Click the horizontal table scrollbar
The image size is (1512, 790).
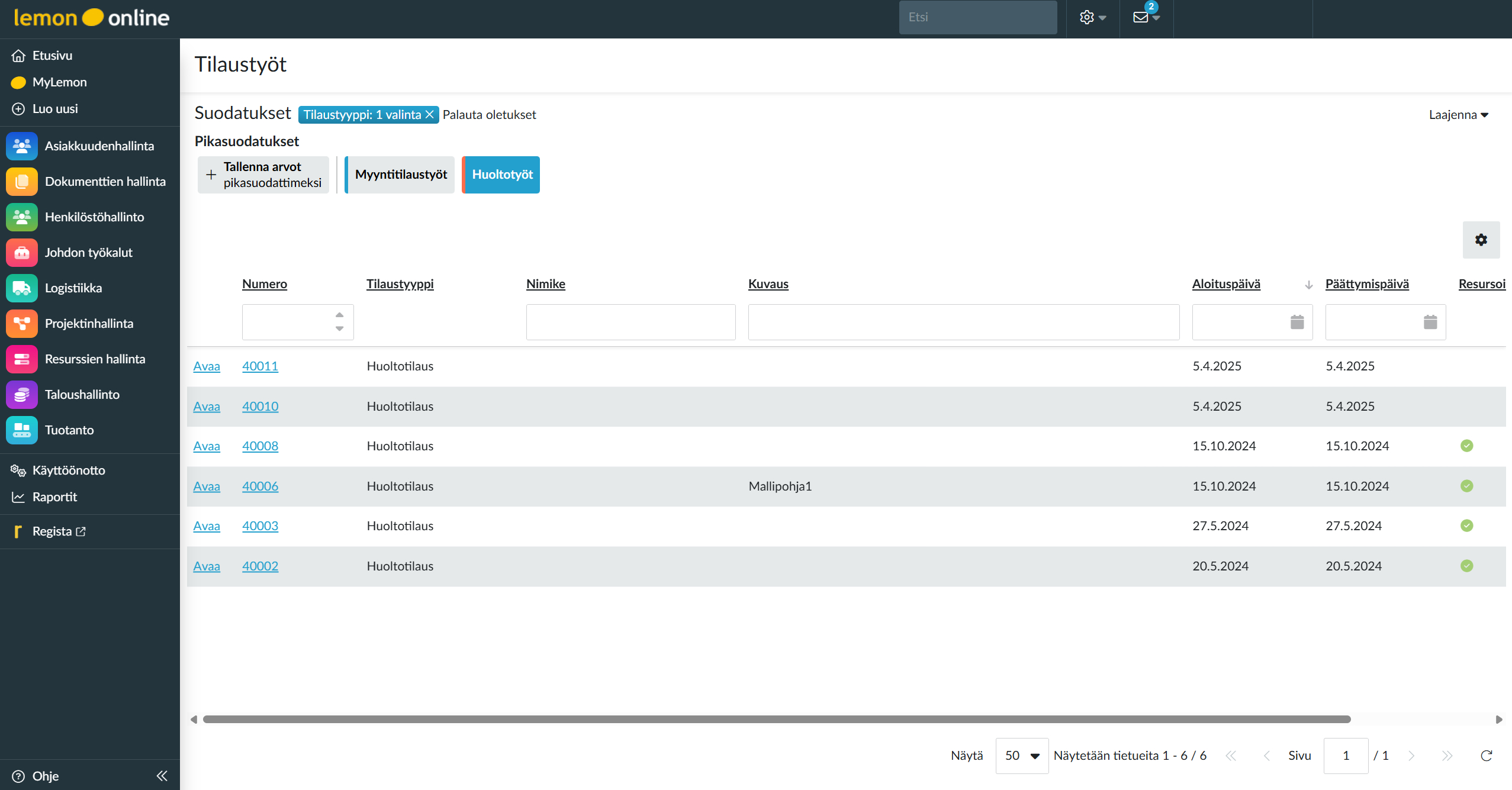coord(776,720)
